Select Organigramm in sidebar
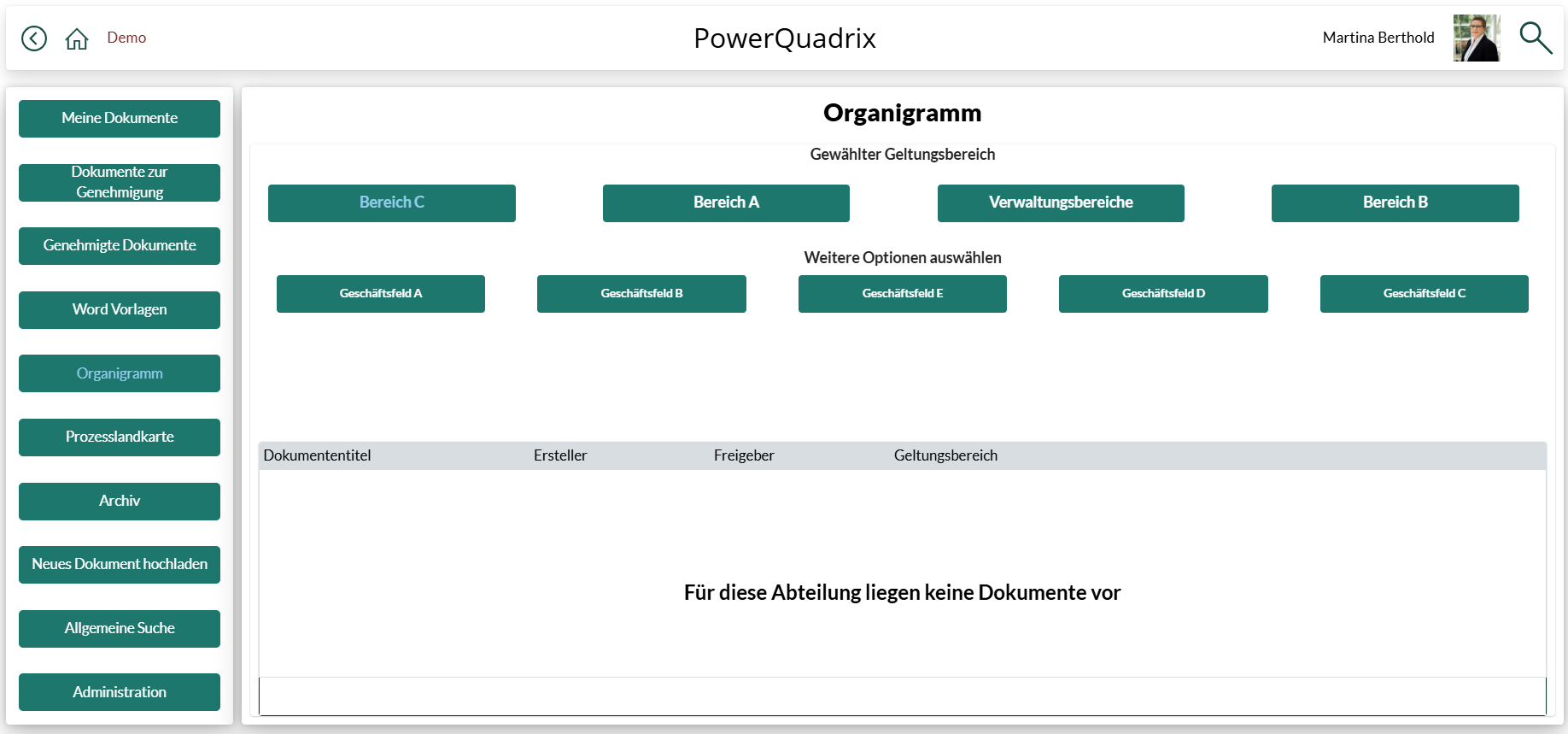The image size is (1568, 734). (x=120, y=373)
